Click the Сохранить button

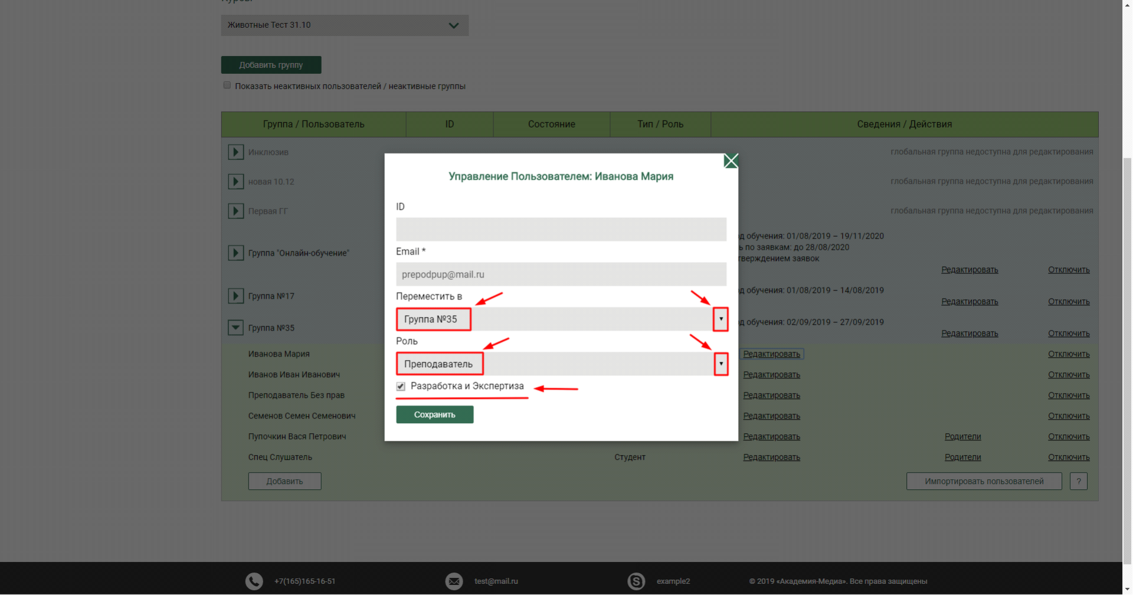pyautogui.click(x=434, y=414)
